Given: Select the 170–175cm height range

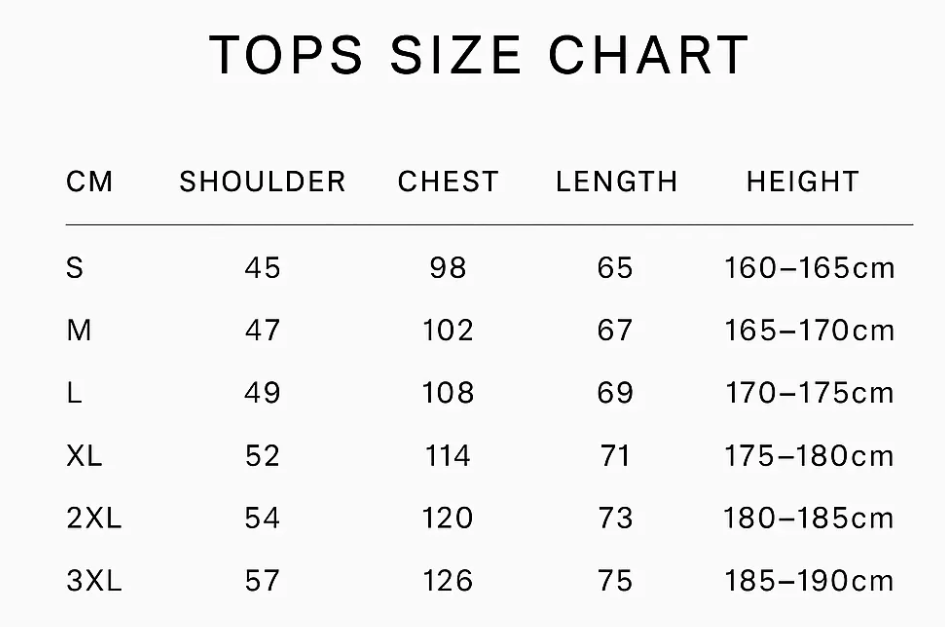Looking at the screenshot, I should (809, 393).
